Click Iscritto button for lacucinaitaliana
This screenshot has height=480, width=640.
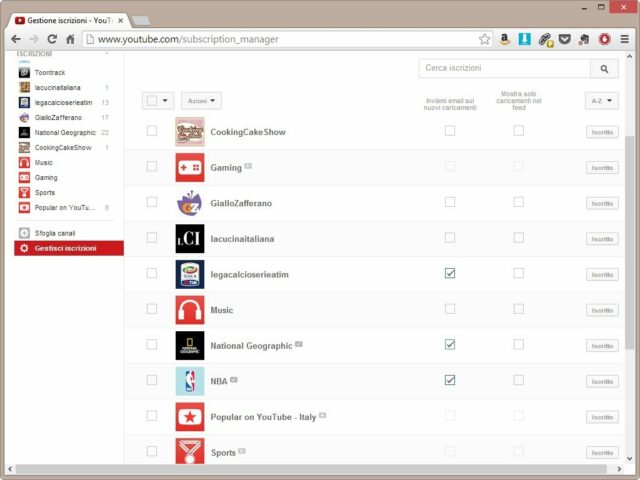602,239
